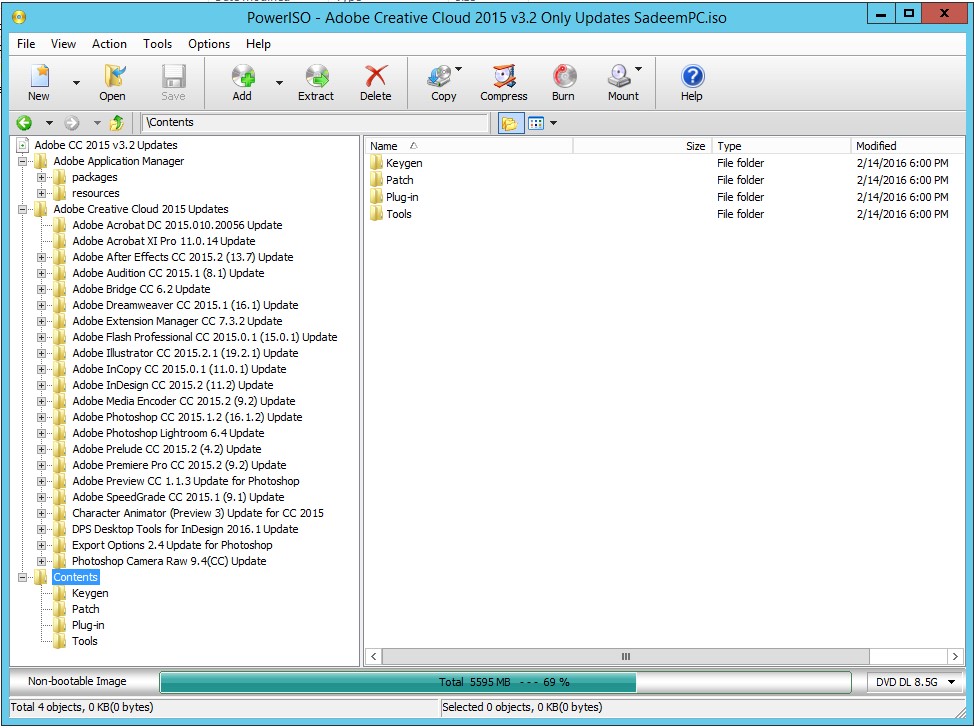
Task: Click the Delete toolbar icon
Action: [376, 76]
